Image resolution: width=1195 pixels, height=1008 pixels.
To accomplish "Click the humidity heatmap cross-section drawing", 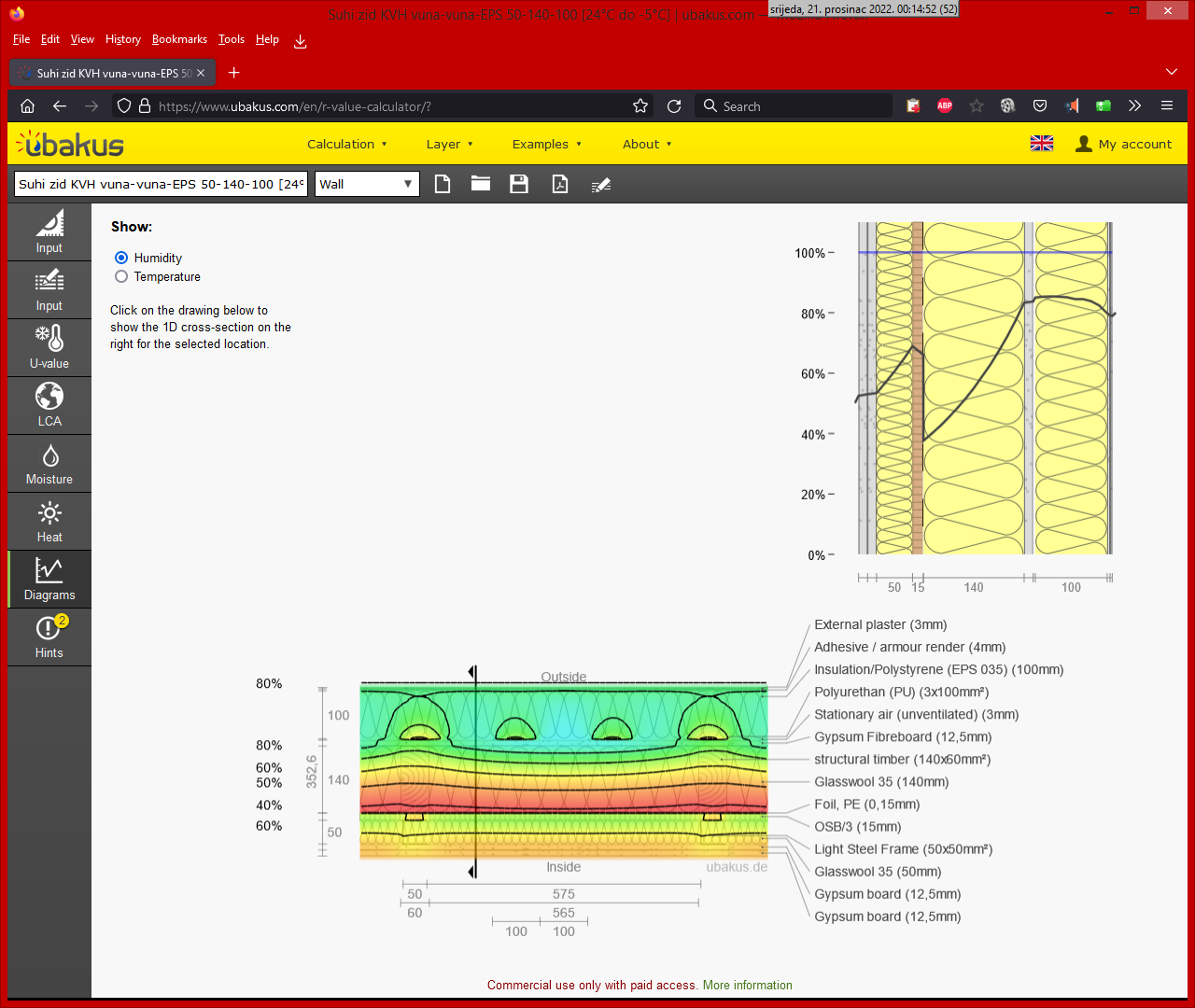I will point(564,770).
